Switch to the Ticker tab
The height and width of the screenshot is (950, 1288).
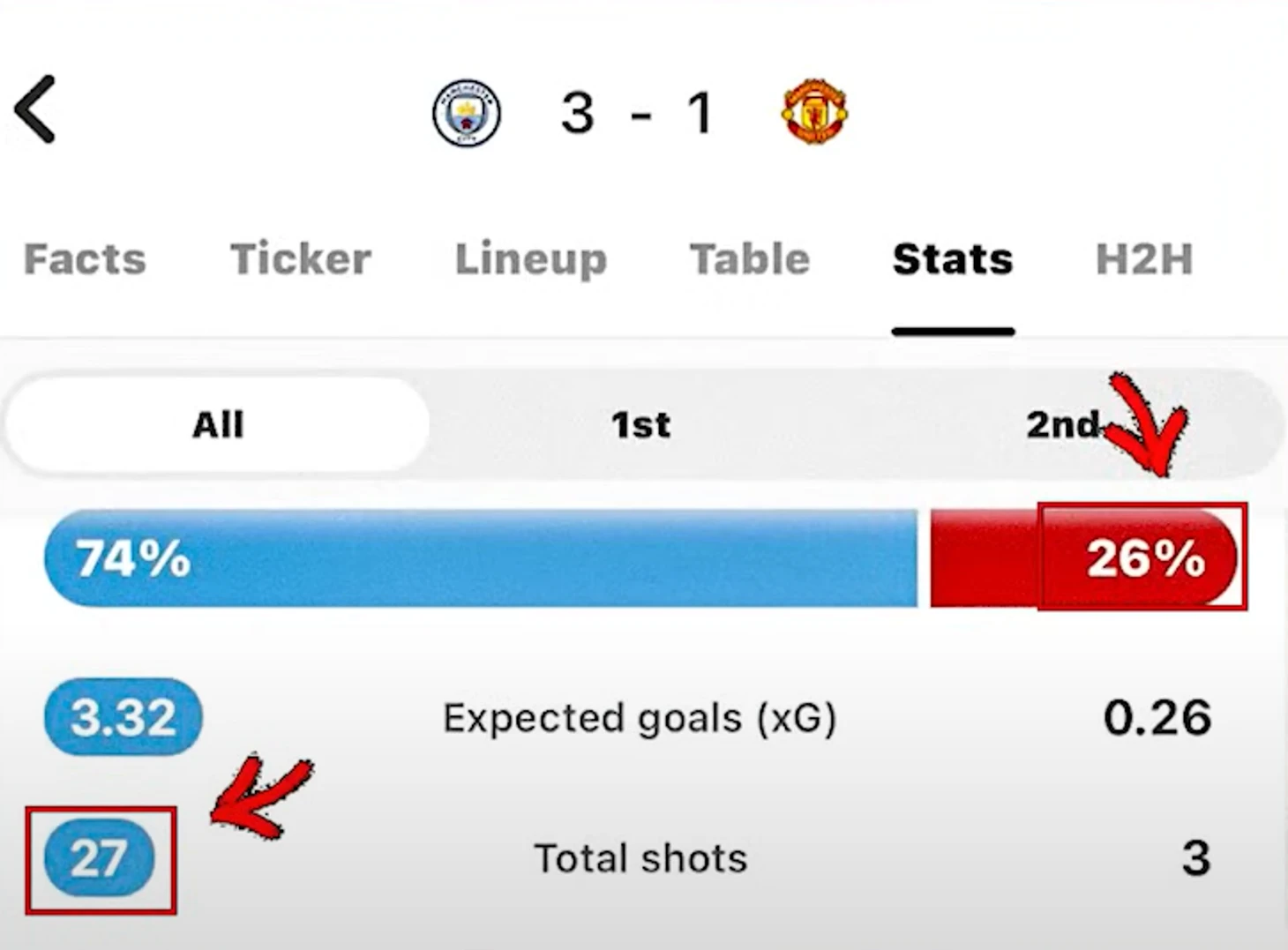tap(301, 259)
